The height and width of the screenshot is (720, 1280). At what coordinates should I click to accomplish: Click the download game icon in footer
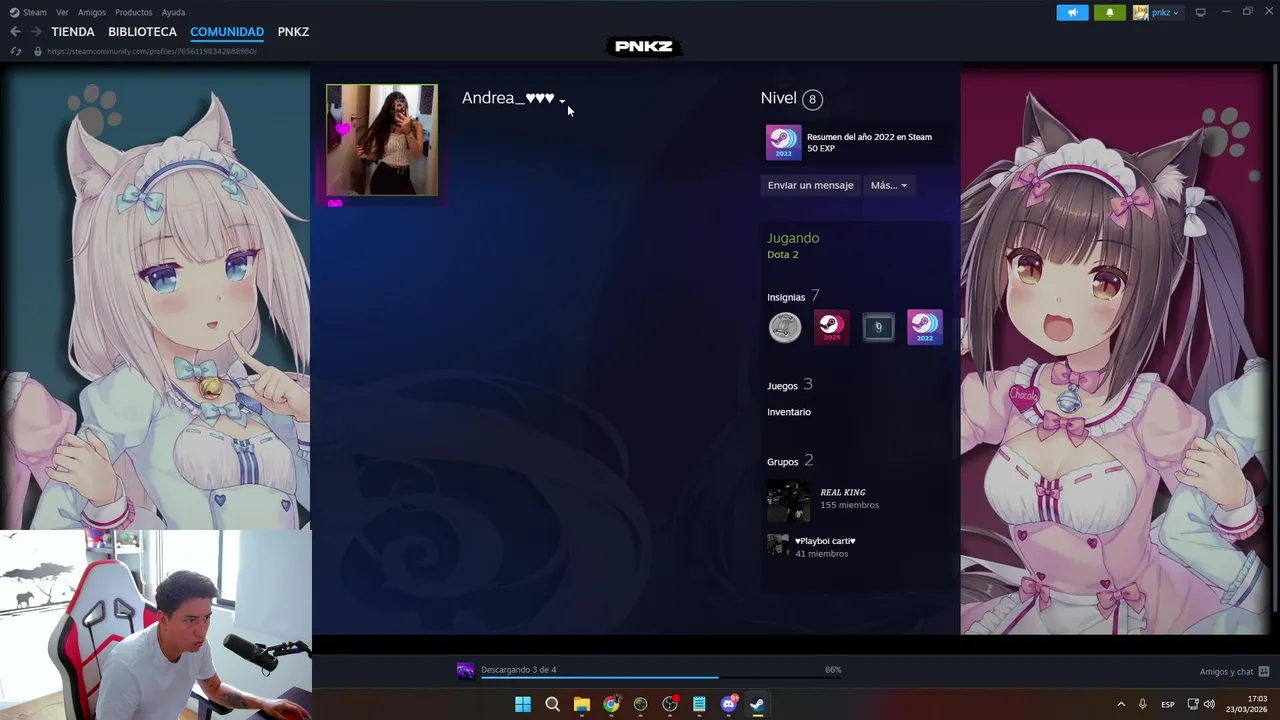point(466,671)
